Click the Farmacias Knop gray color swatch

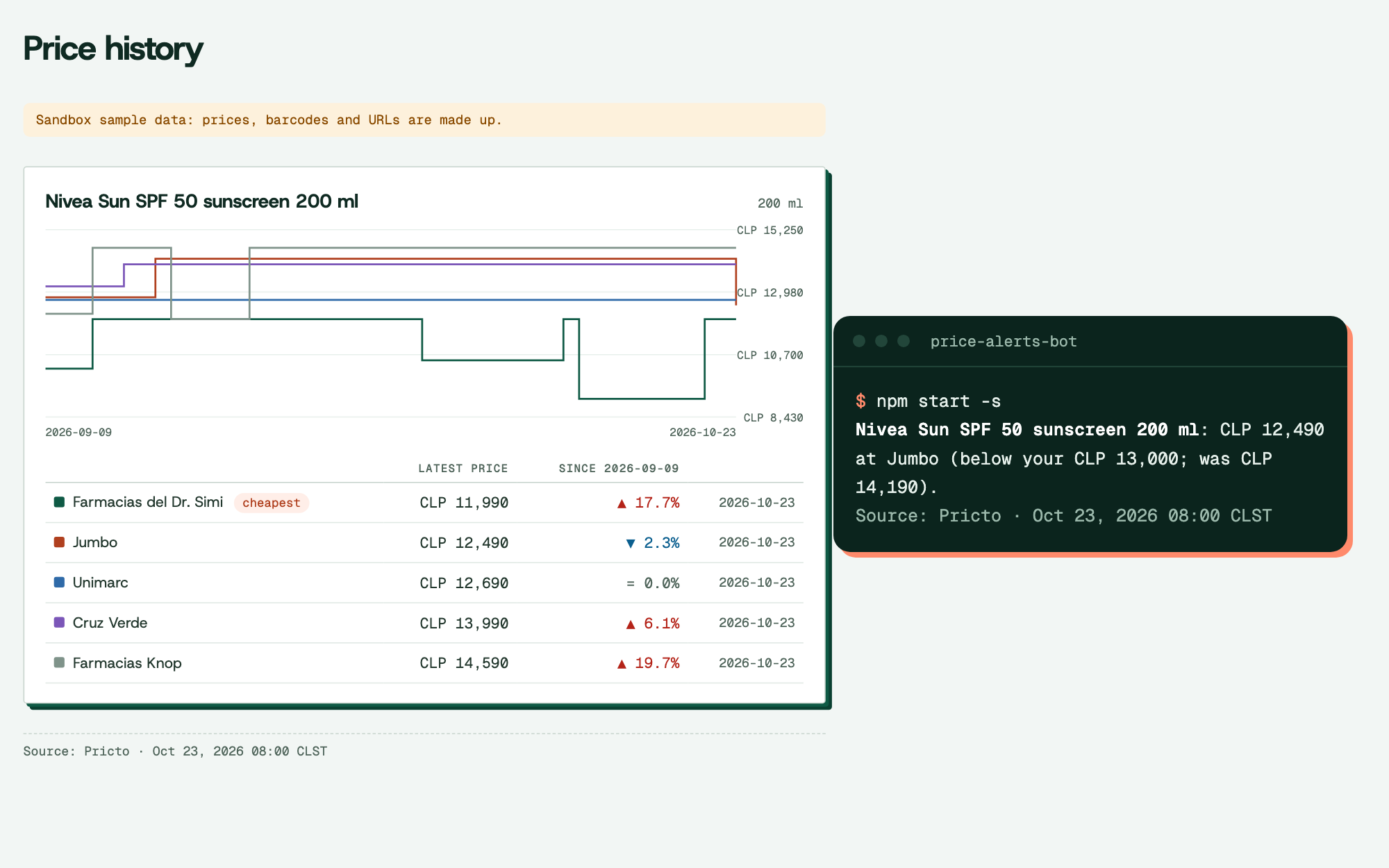(59, 663)
